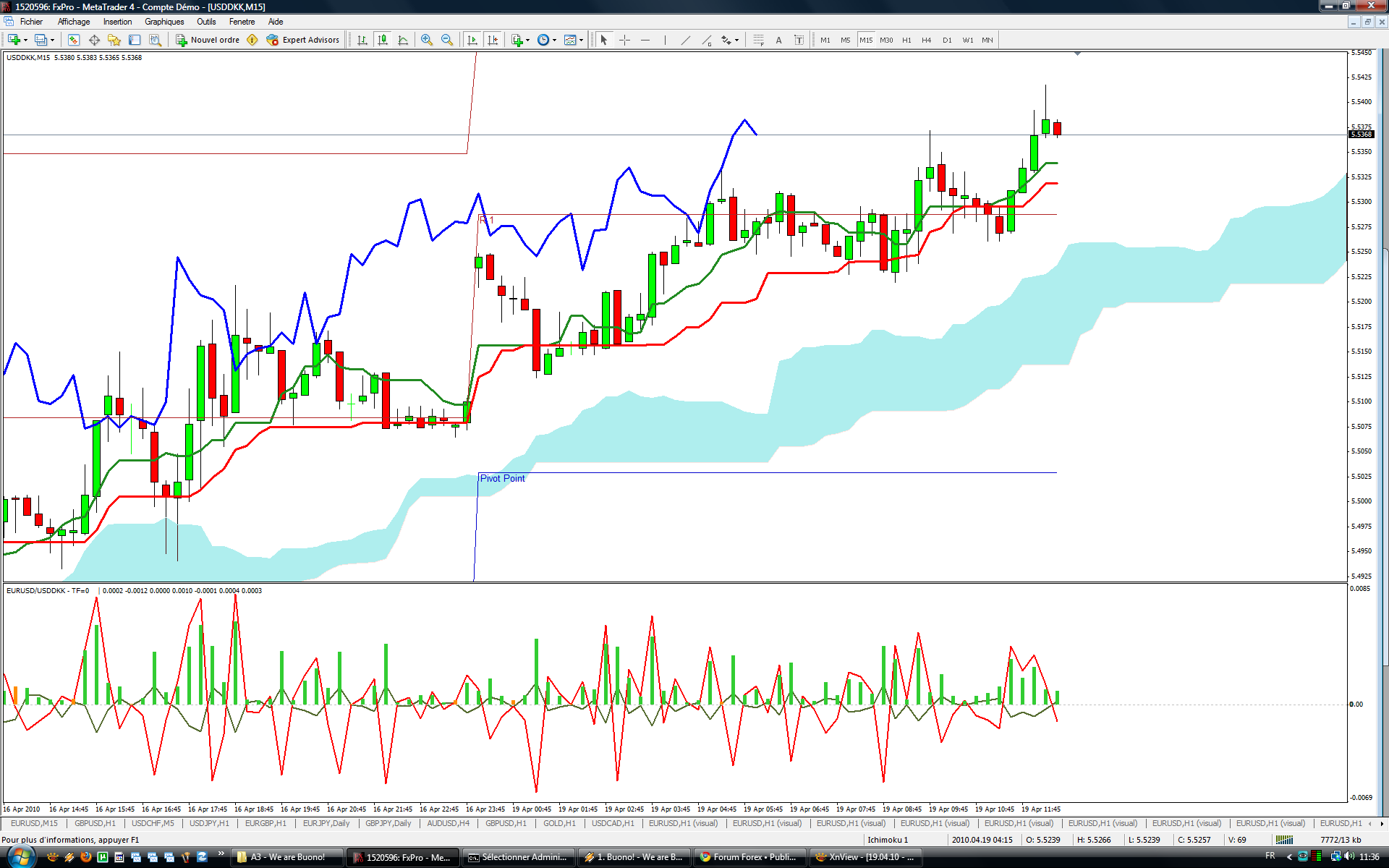This screenshot has height=868, width=1389.
Task: Toggle candlestick chart mode
Action: 383,41
